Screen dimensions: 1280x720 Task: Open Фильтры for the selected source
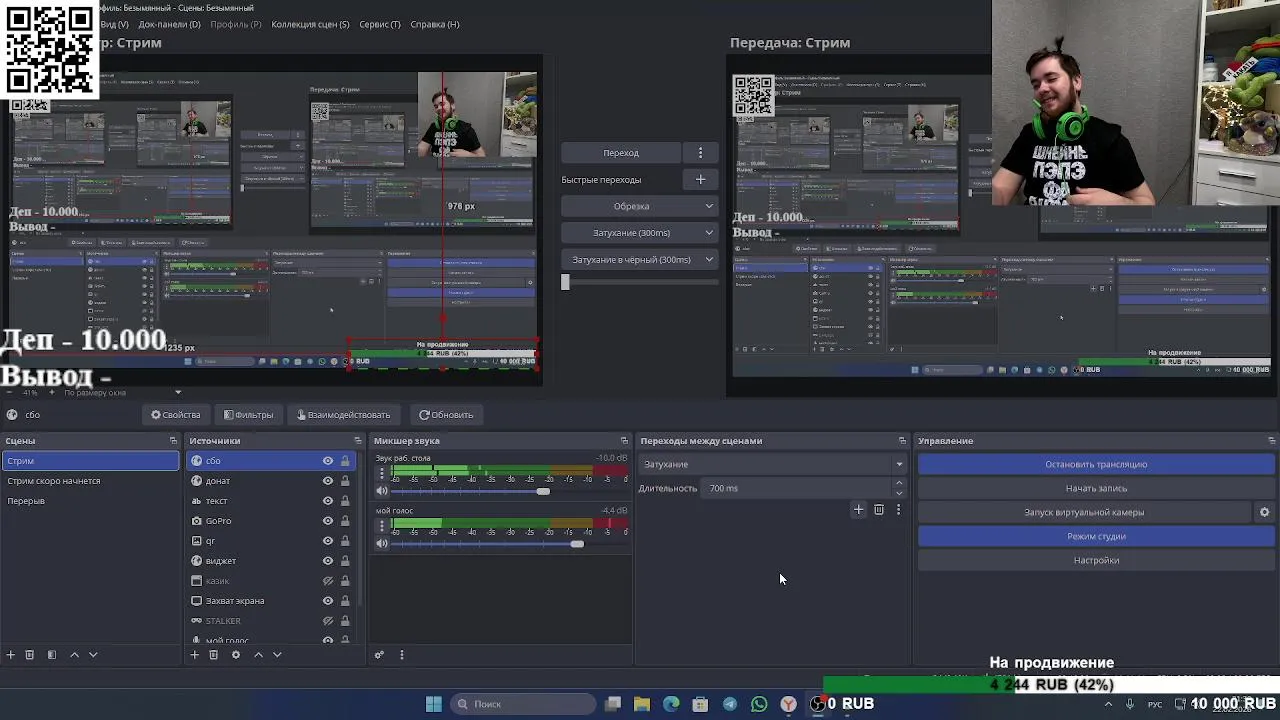coord(248,414)
